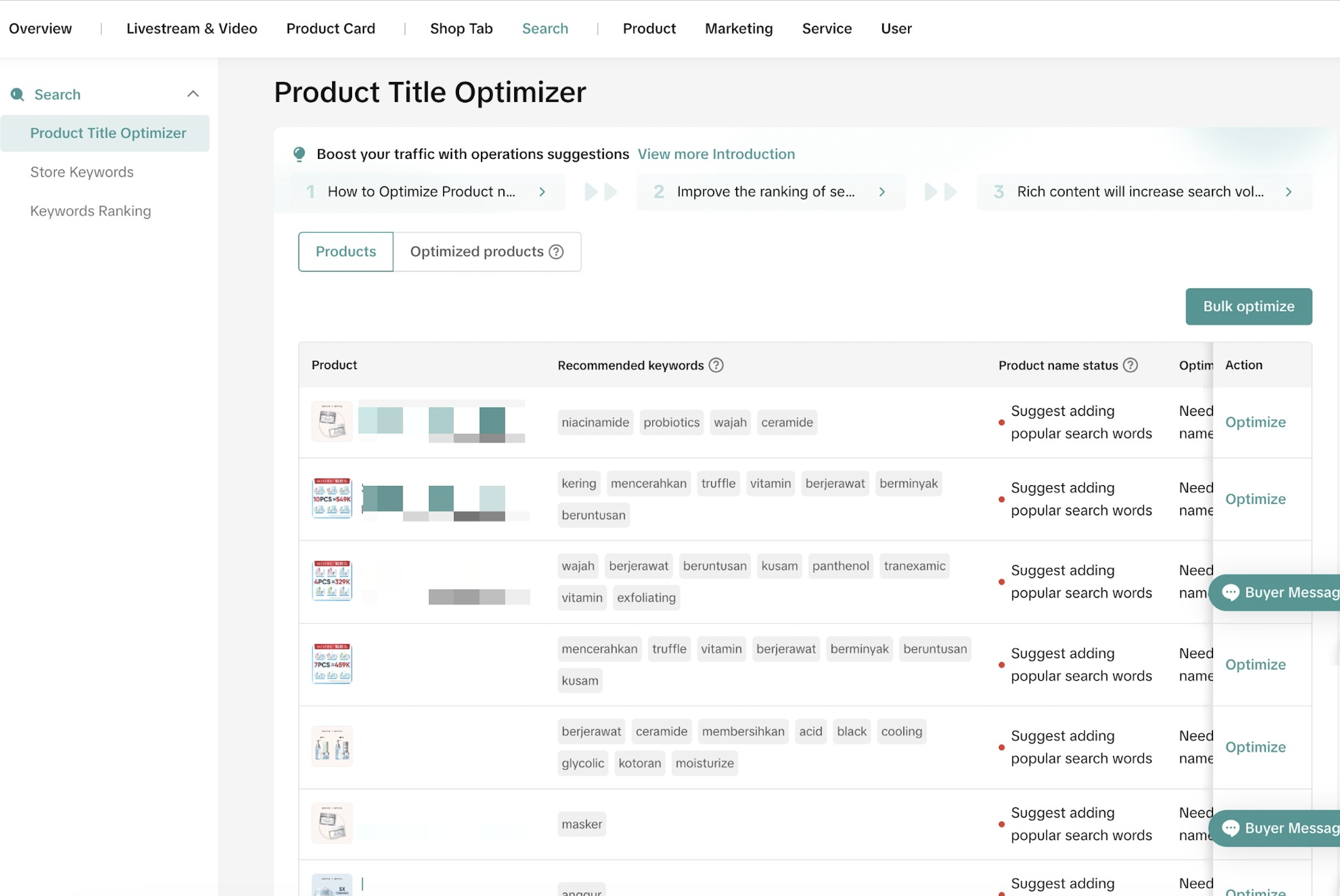Screen dimensions: 1340x896
Task: Collapse the Search sidebar section
Action: coord(193,94)
